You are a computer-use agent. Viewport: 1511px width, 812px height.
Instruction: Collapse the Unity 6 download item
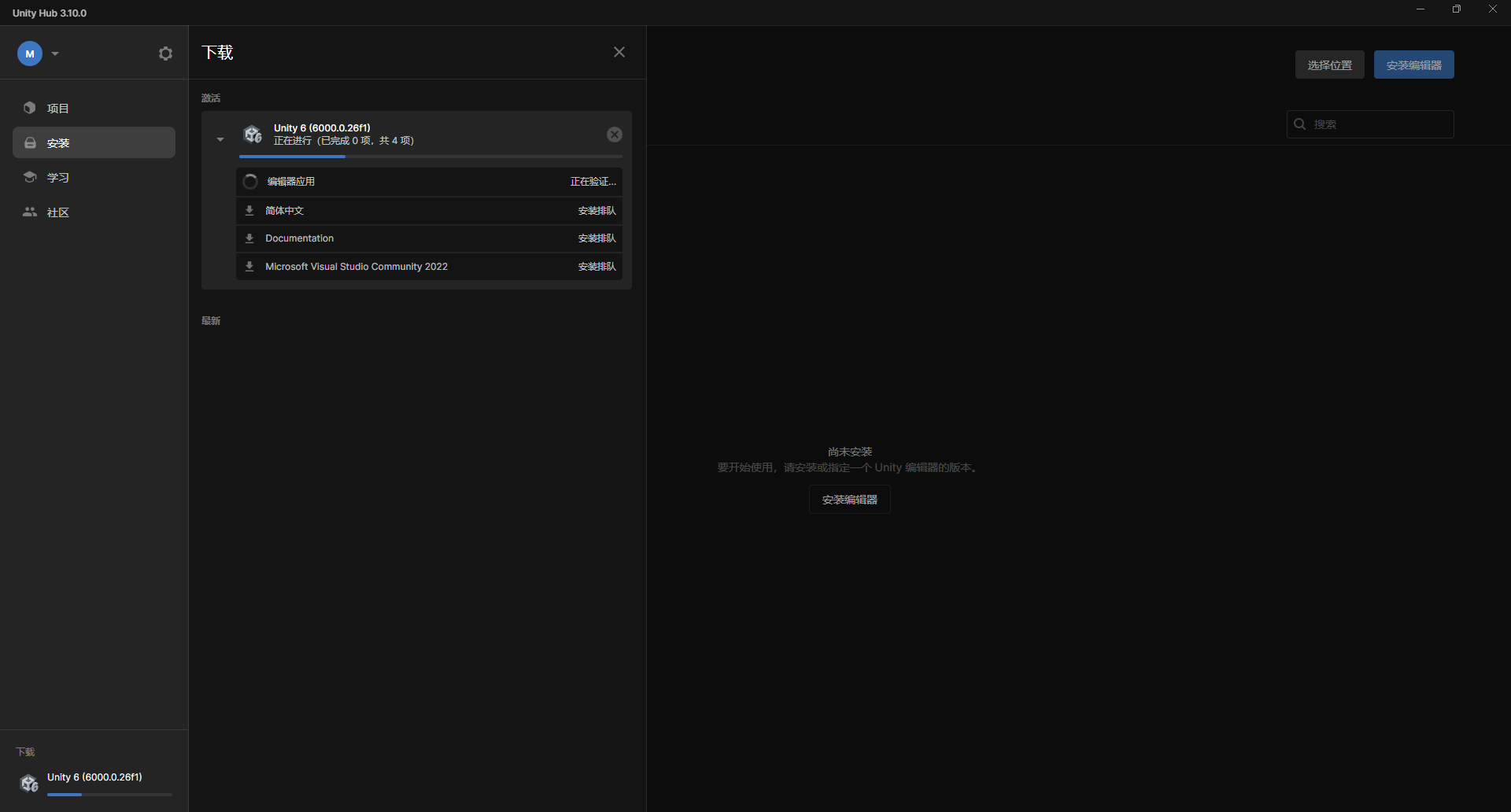[x=220, y=139]
